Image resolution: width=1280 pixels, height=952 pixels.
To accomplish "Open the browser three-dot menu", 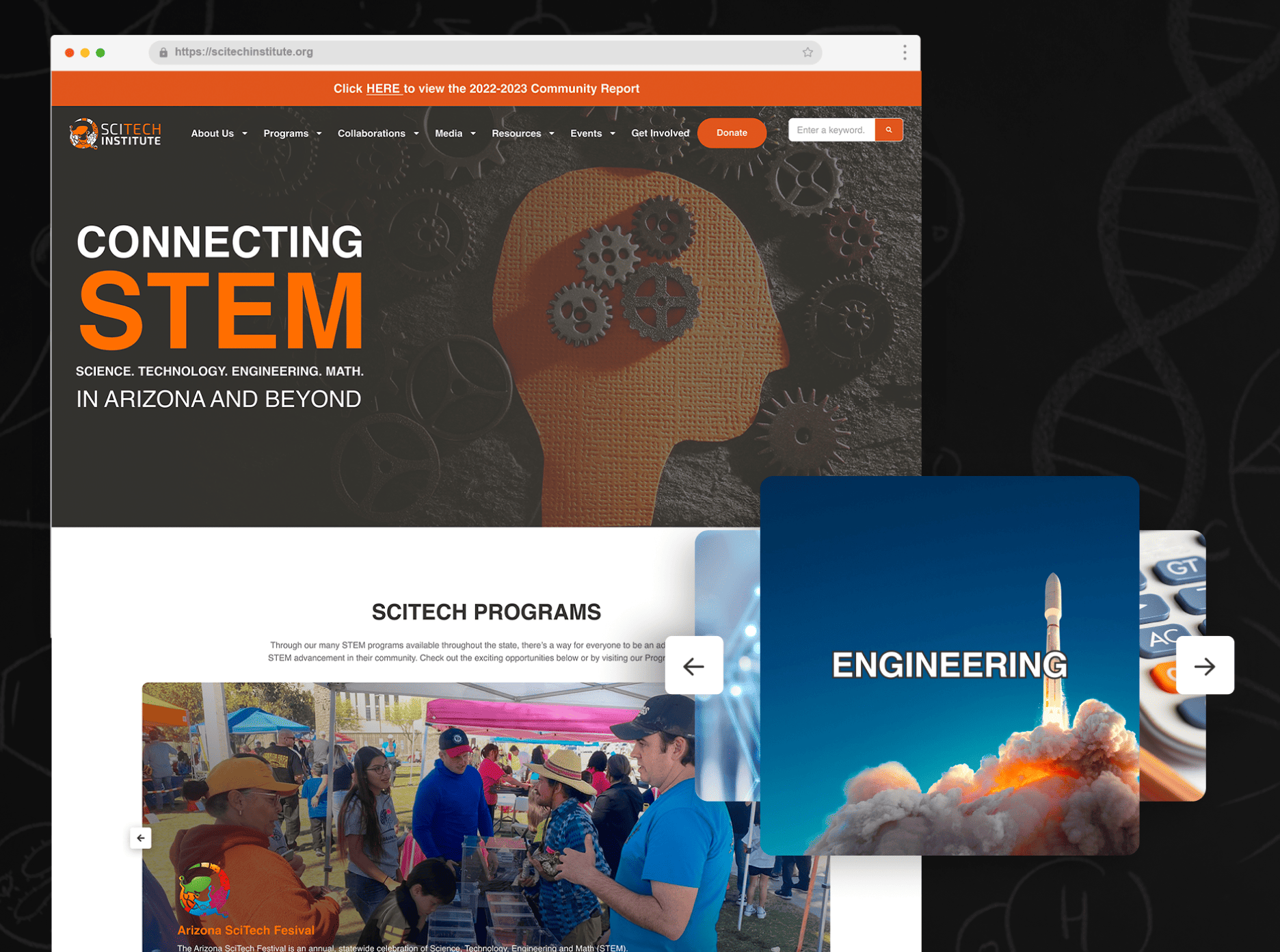I will point(904,52).
